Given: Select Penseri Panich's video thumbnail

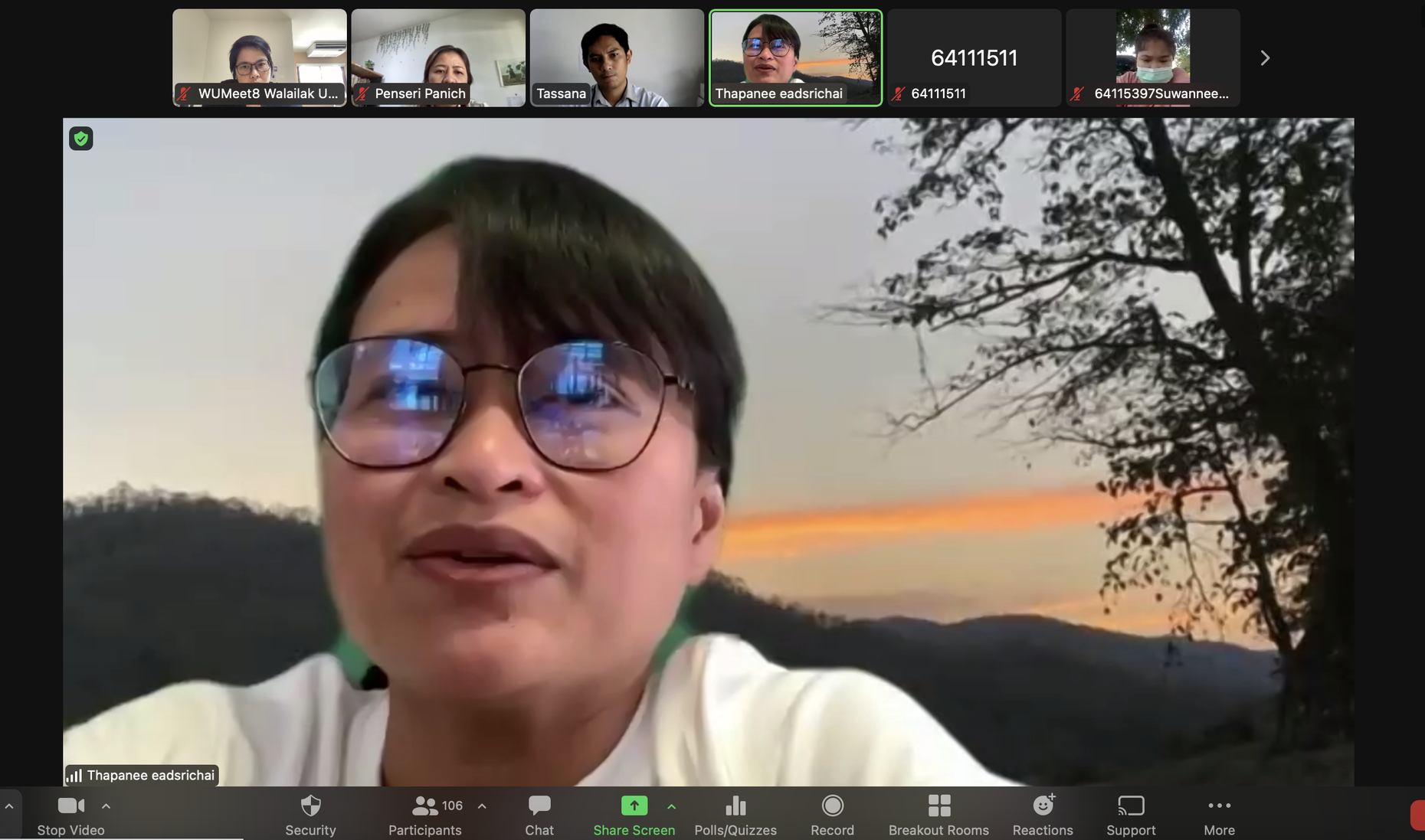Looking at the screenshot, I should [437, 57].
